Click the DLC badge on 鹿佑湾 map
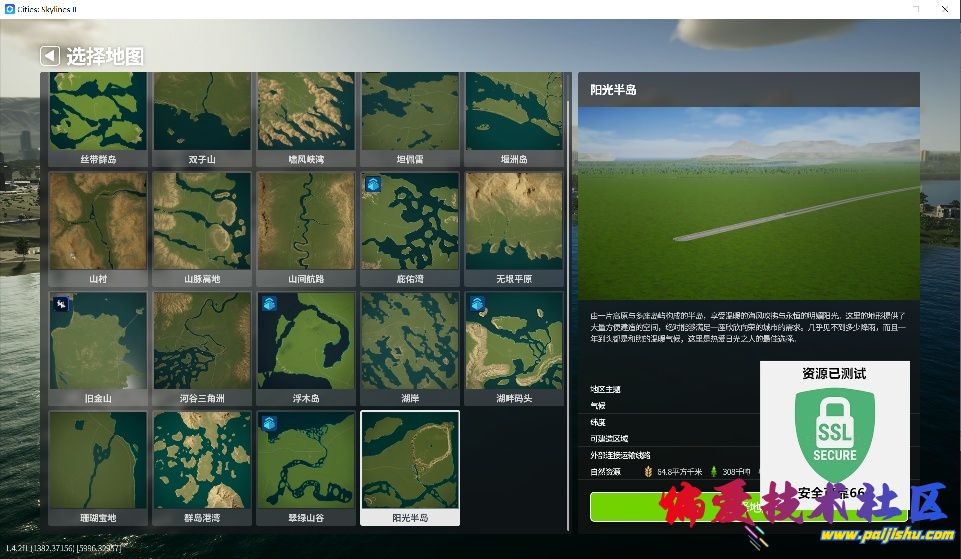This screenshot has height=559, width=961. (372, 184)
